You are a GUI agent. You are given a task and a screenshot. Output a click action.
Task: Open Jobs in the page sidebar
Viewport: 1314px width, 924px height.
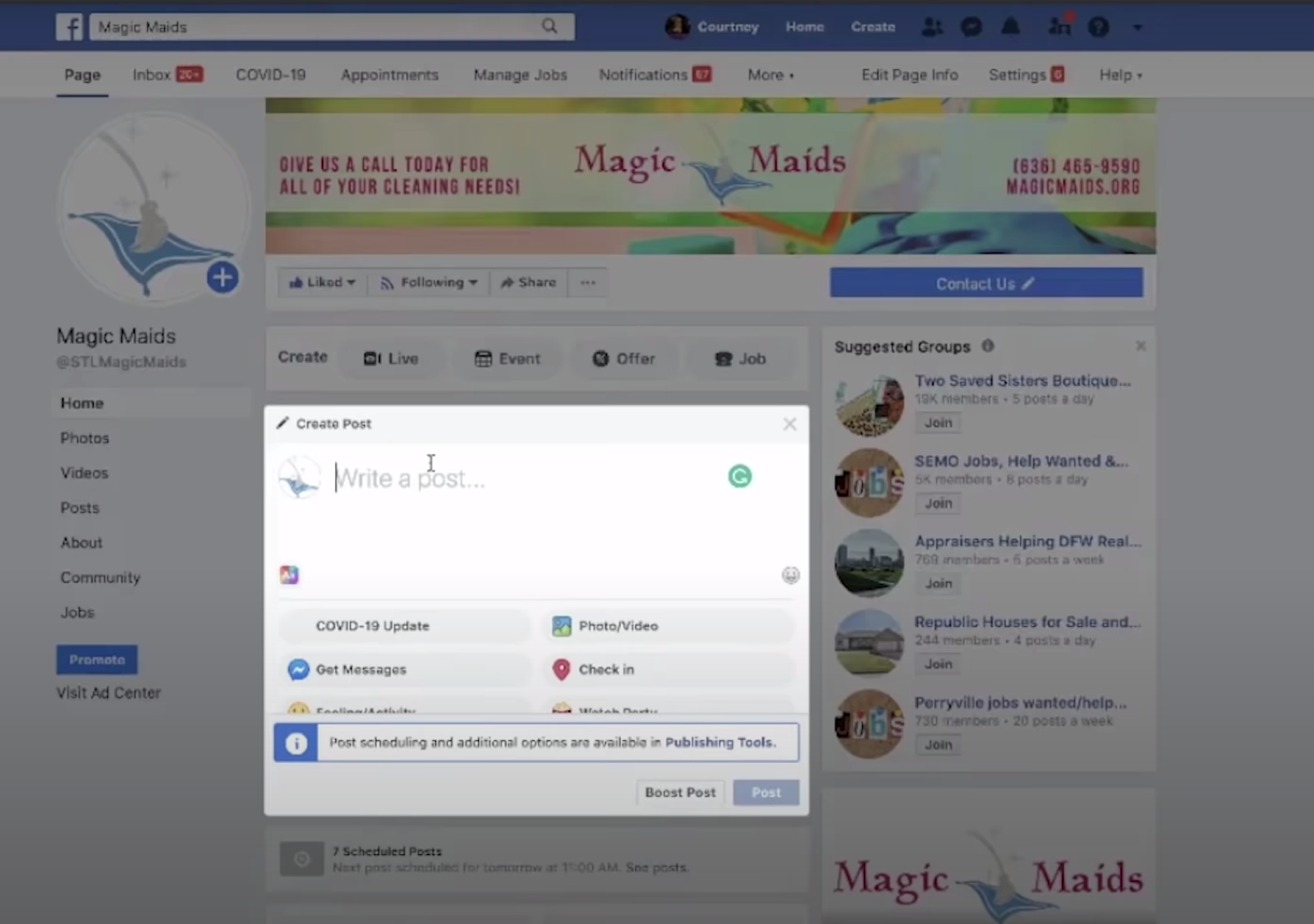77,613
